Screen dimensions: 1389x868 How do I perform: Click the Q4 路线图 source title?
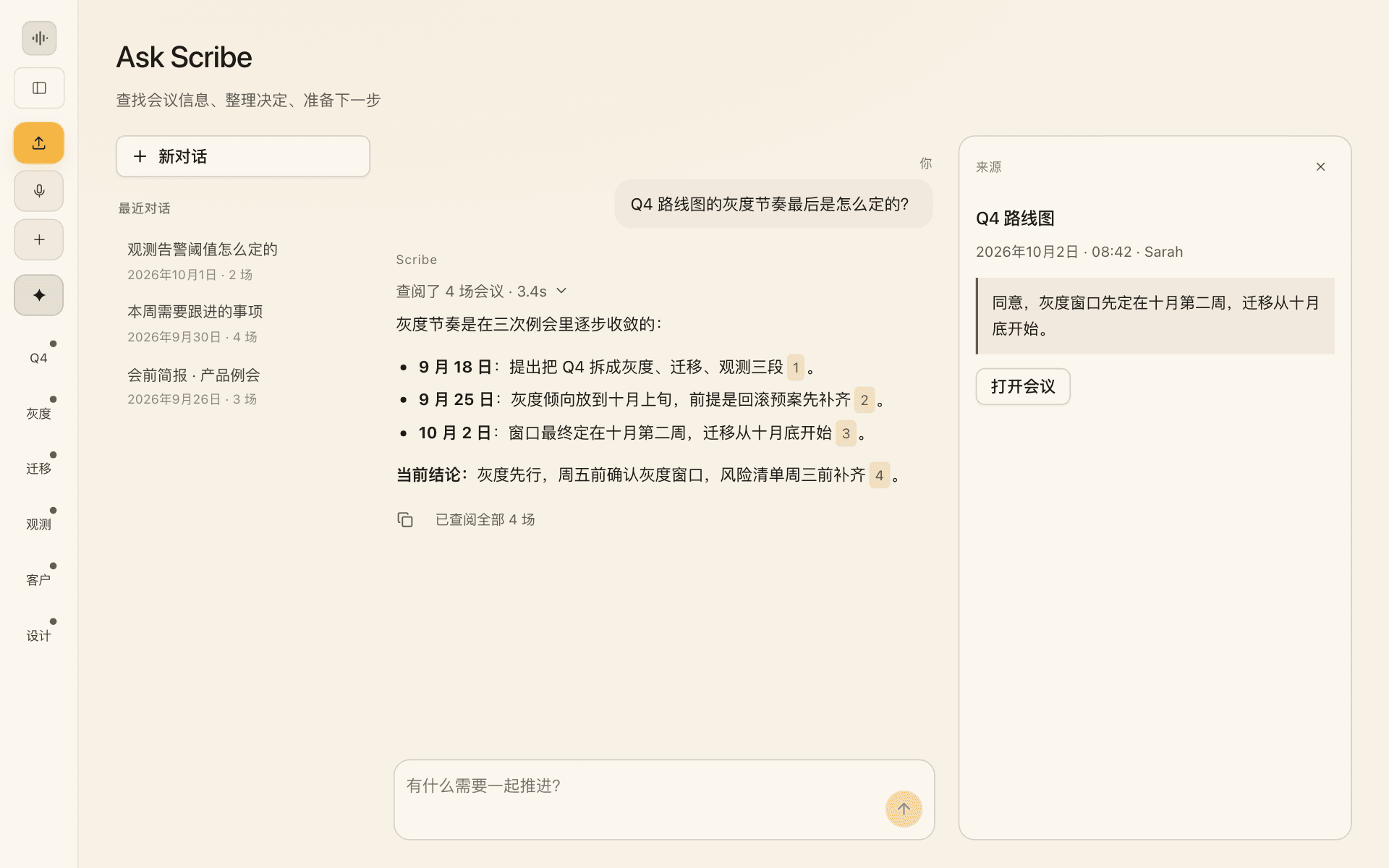coord(1015,218)
